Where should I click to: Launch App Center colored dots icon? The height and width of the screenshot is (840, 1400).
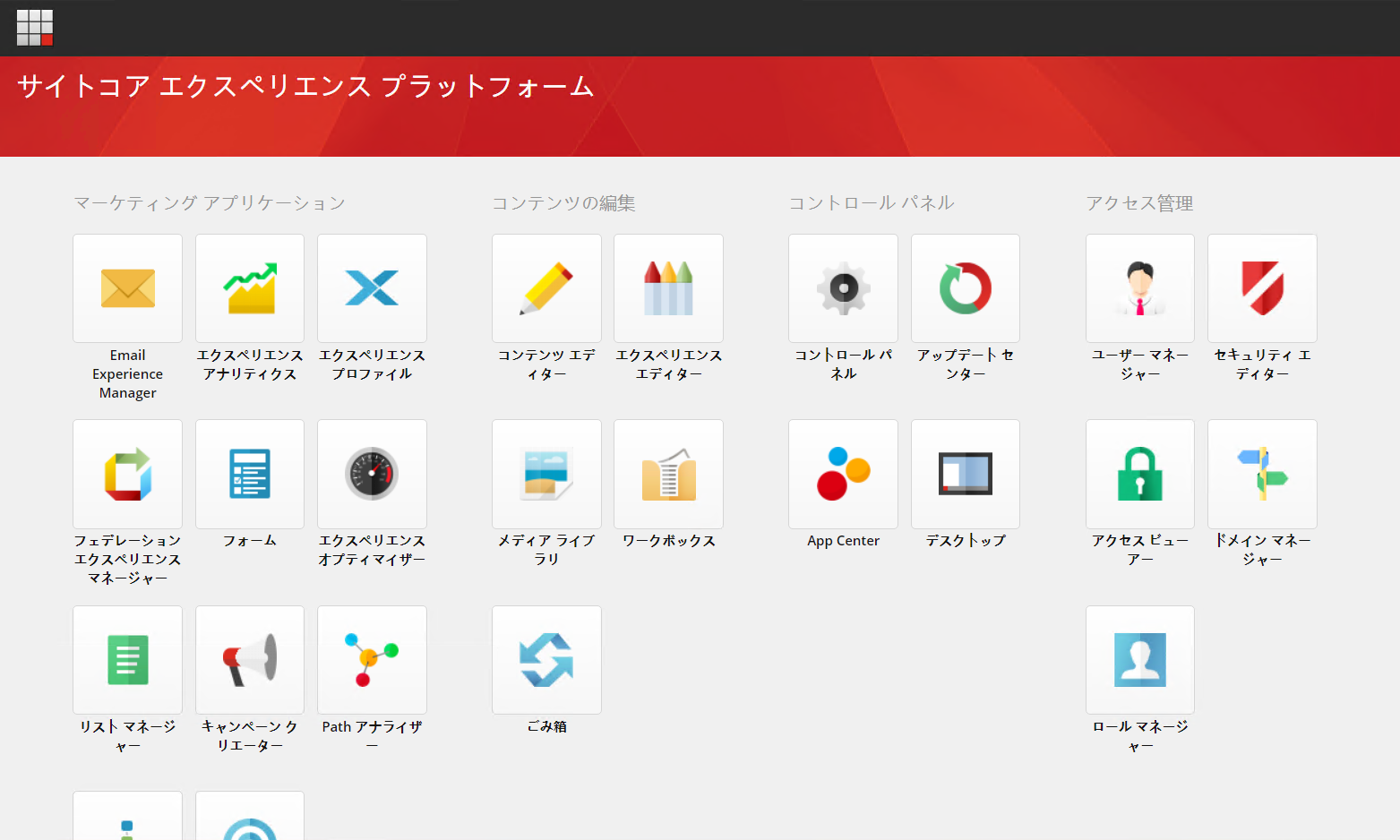pyautogui.click(x=843, y=474)
